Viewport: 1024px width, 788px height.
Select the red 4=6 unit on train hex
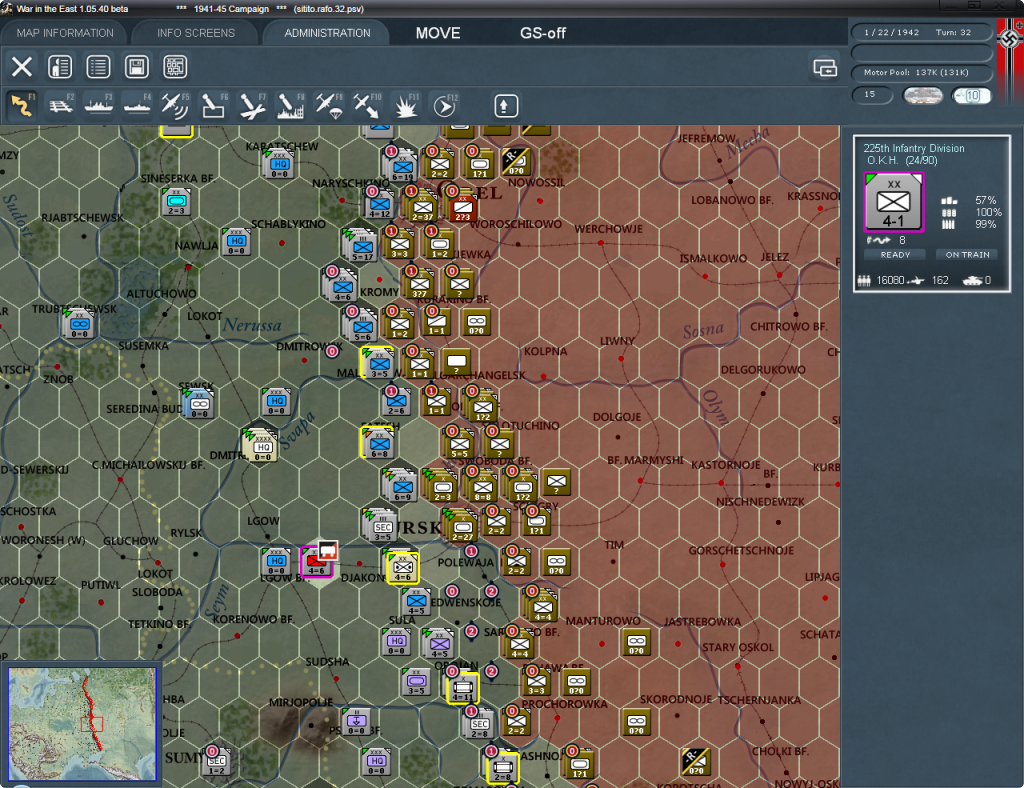(x=317, y=561)
